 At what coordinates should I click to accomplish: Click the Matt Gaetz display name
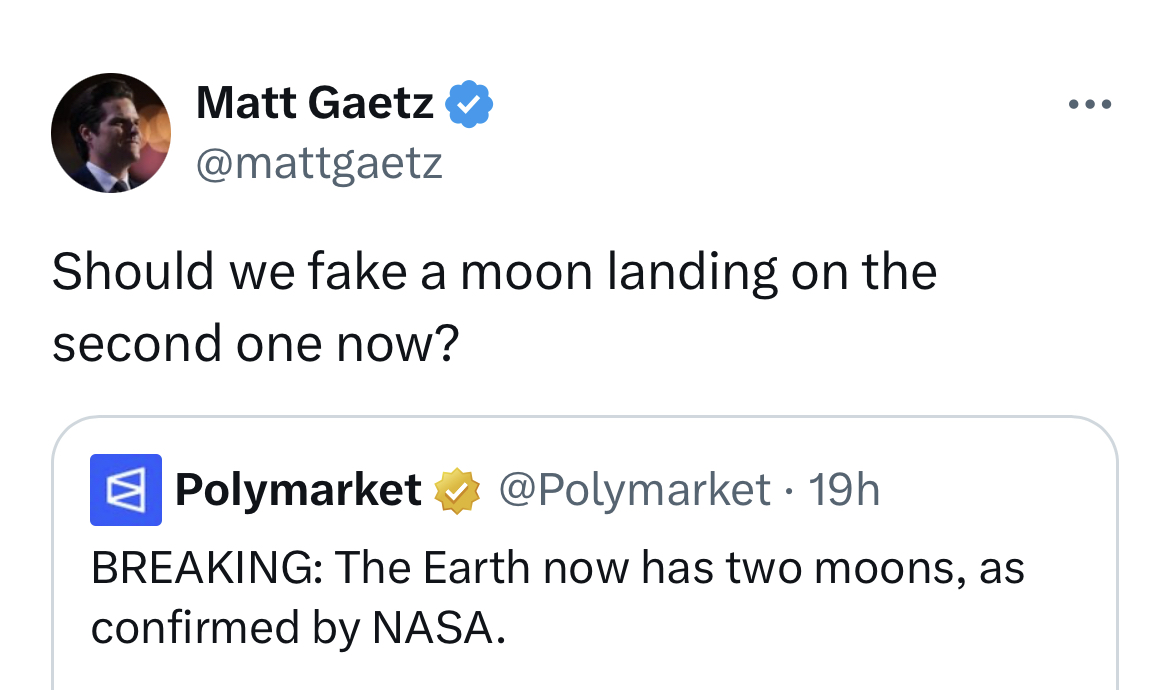pyautogui.click(x=314, y=104)
